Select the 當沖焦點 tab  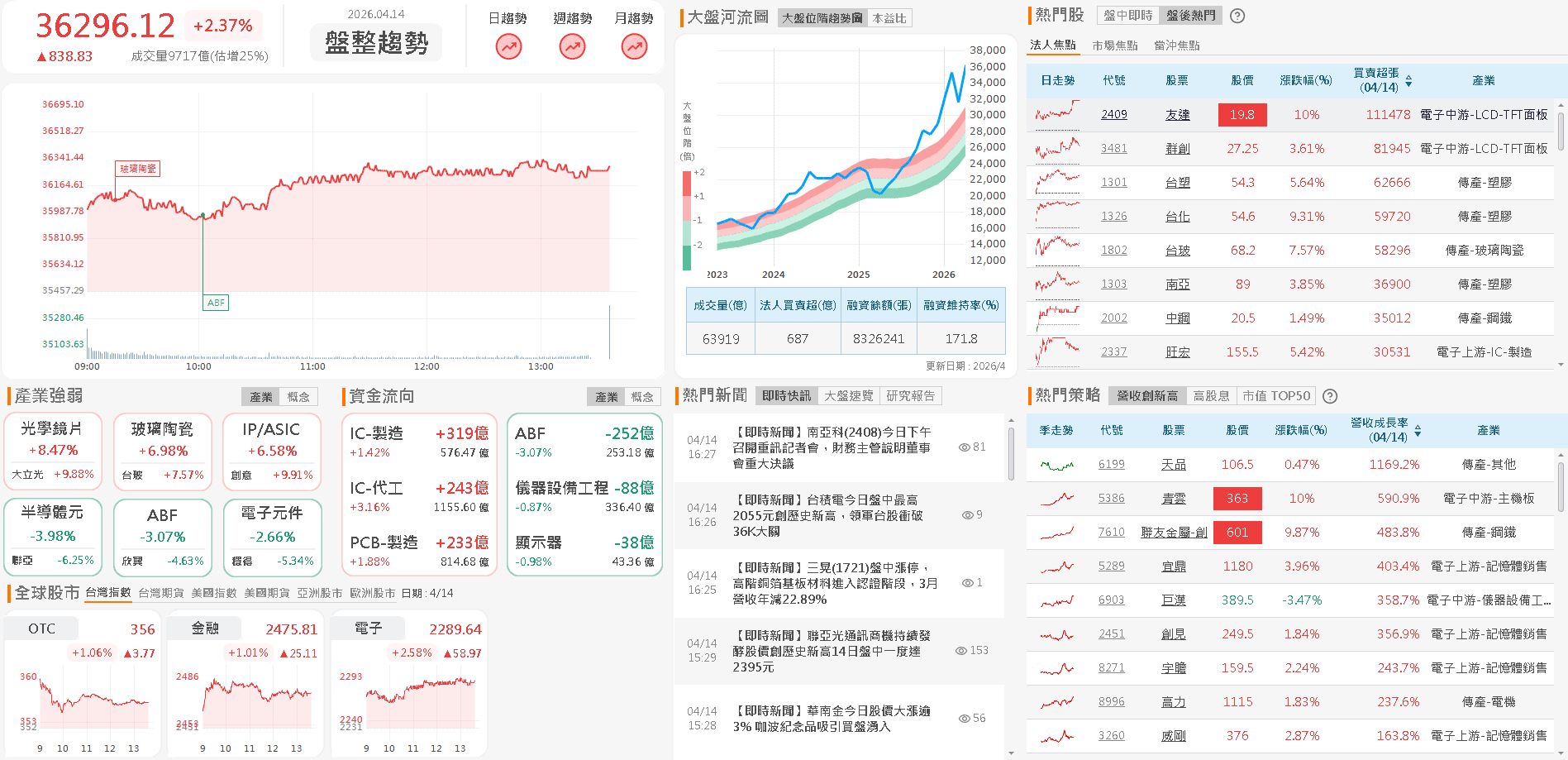click(x=1177, y=45)
